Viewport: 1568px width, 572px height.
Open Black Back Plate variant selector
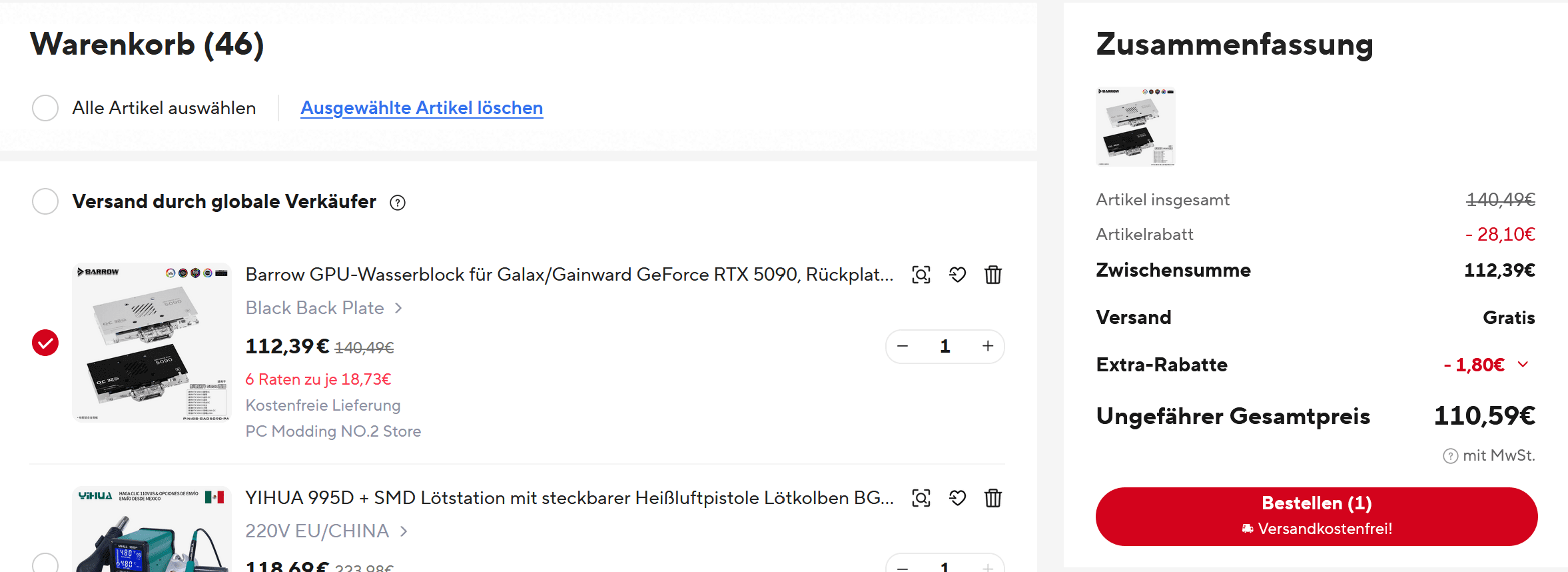coord(324,308)
